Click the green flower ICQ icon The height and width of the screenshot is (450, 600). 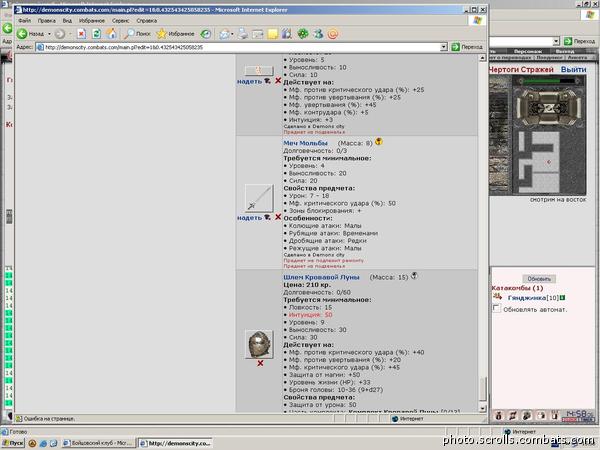pyautogui.click(x=303, y=34)
